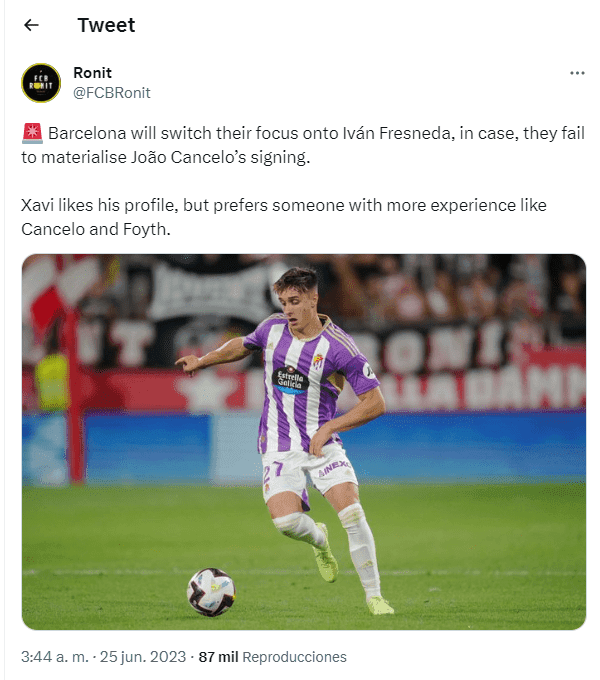The image size is (600, 680).
Task: Click the text 'João Cancelo's signing'
Action: 220,157
